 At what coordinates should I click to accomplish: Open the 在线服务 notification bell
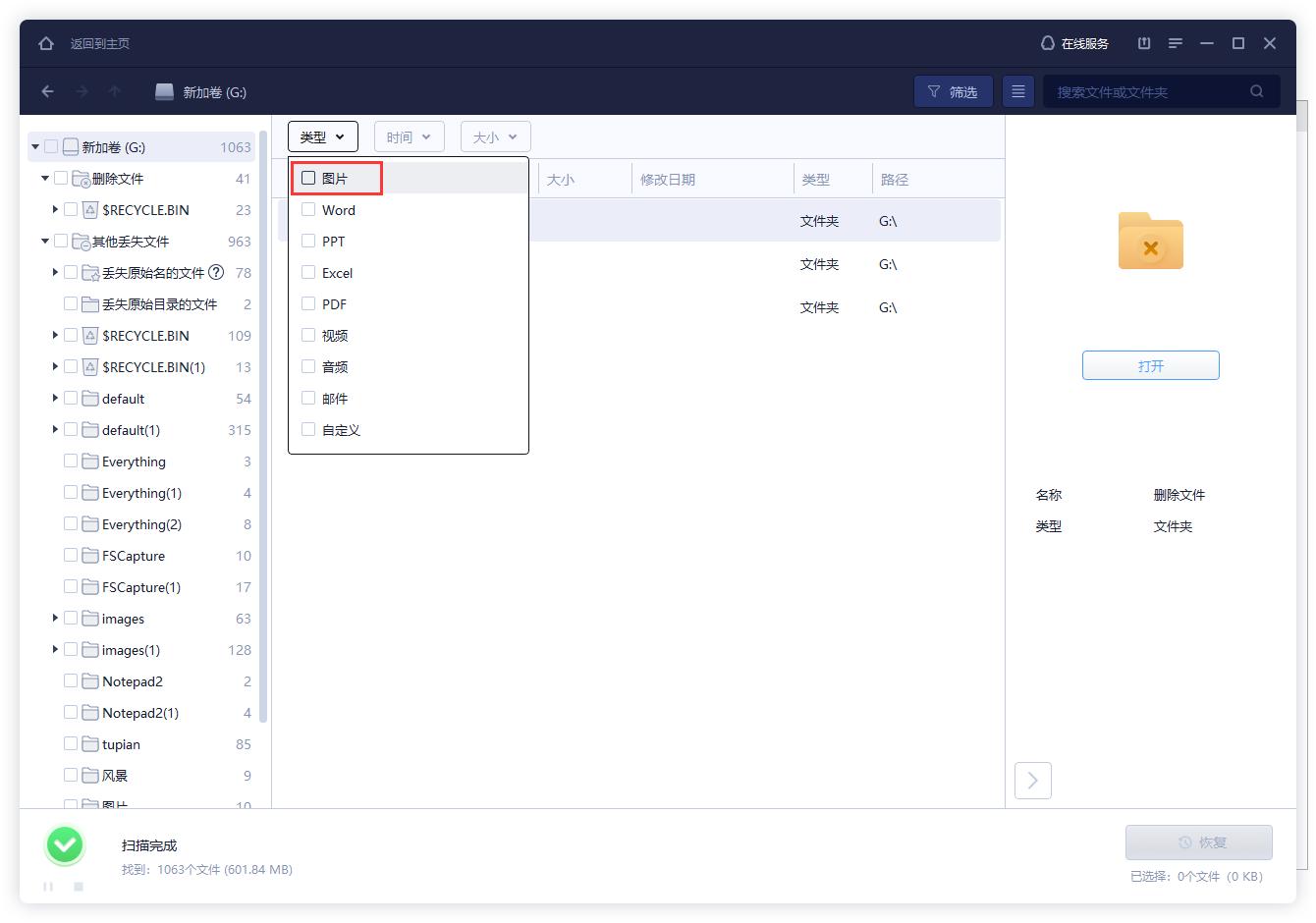pos(1046,43)
